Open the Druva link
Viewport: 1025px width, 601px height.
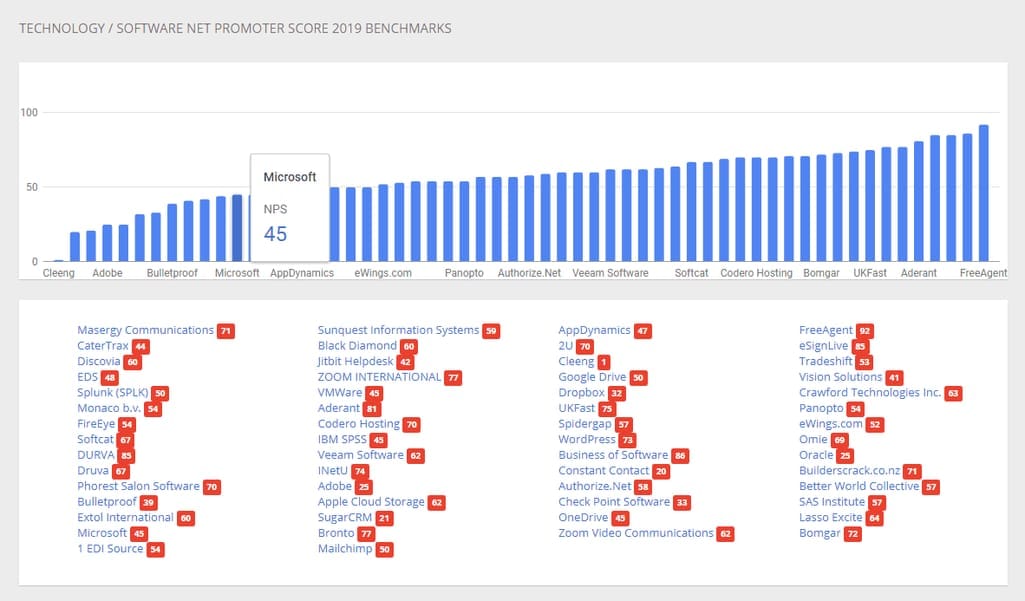pos(93,471)
